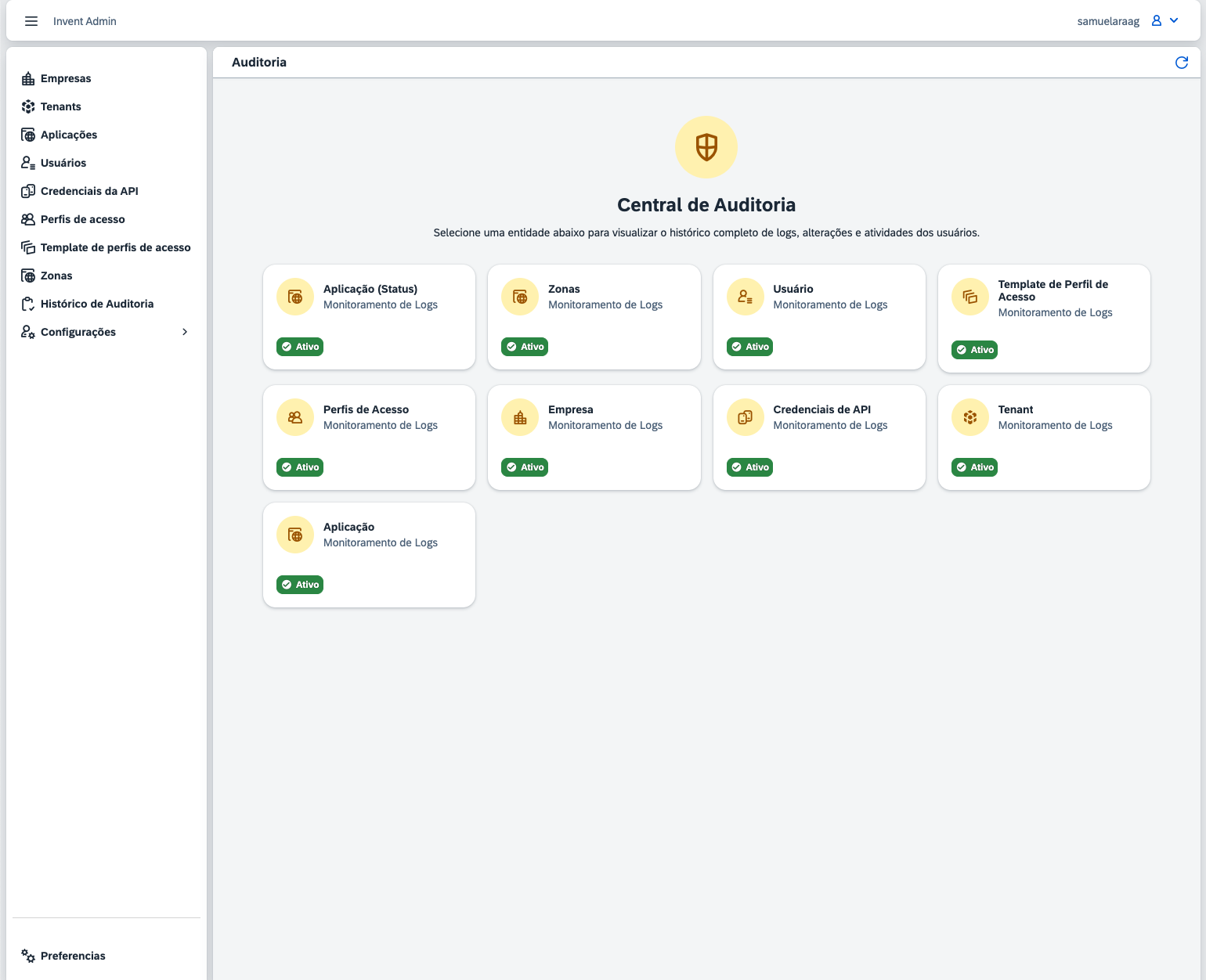The width and height of the screenshot is (1206, 980).
Task: Click the Usuário card person icon
Action: pyautogui.click(x=745, y=297)
